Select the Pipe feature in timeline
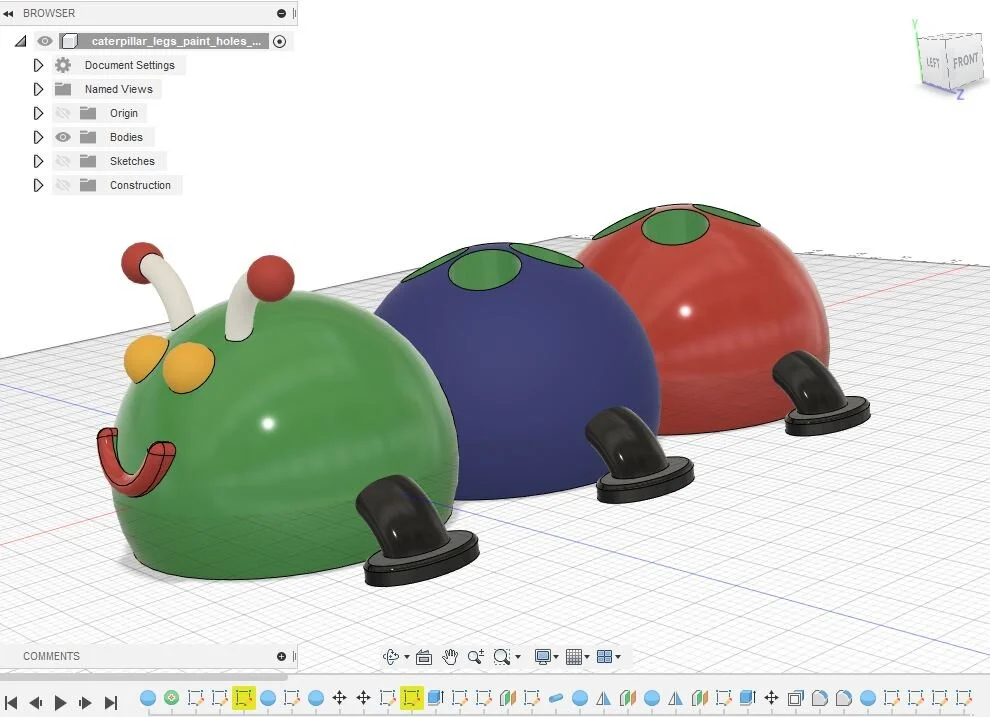 click(556, 697)
